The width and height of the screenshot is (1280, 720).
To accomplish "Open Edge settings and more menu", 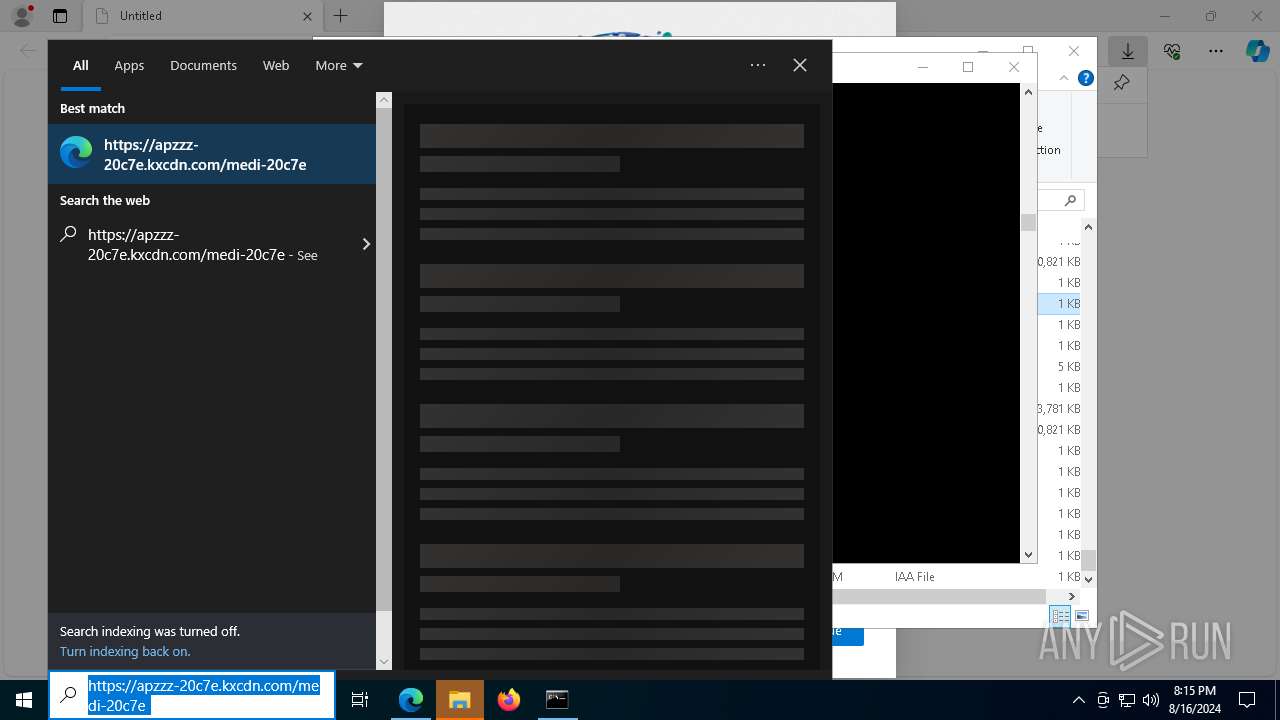I will (1216, 51).
